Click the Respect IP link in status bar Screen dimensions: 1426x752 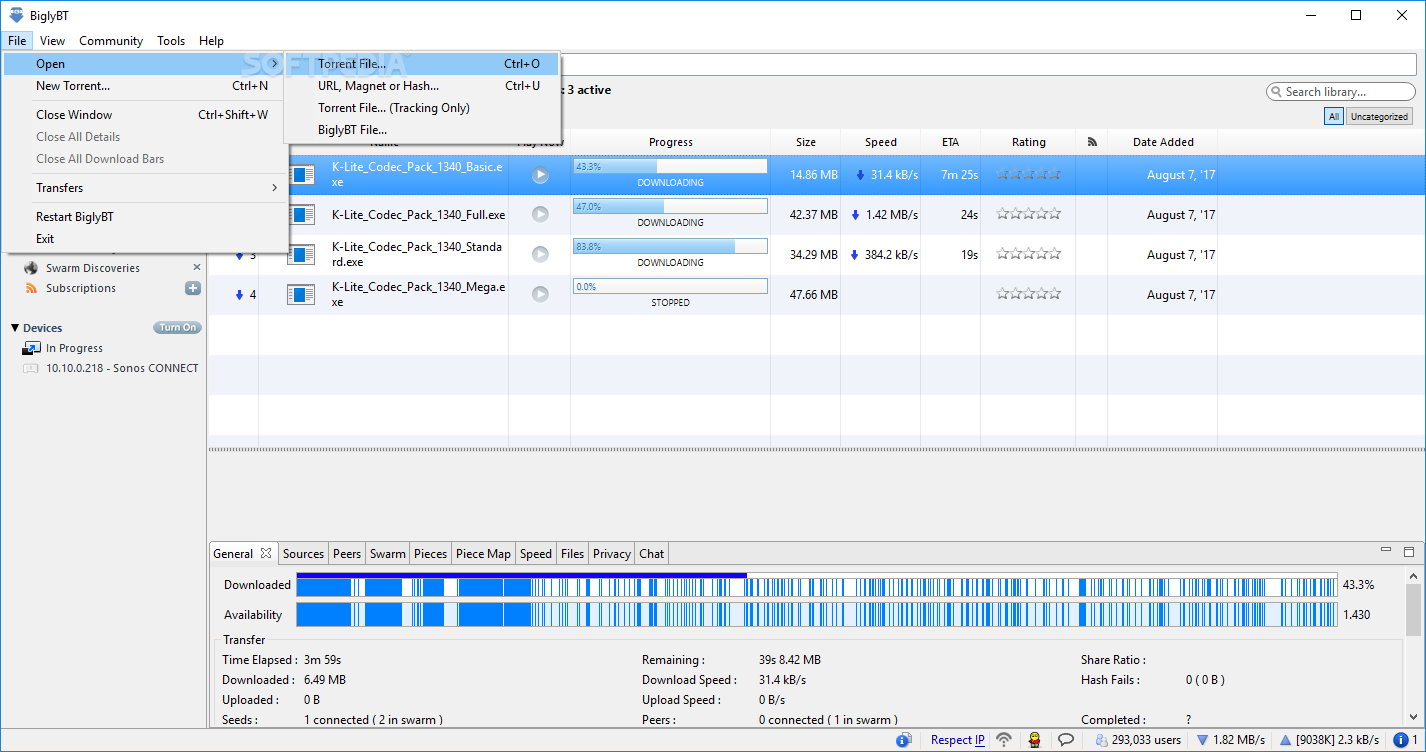[x=958, y=740]
